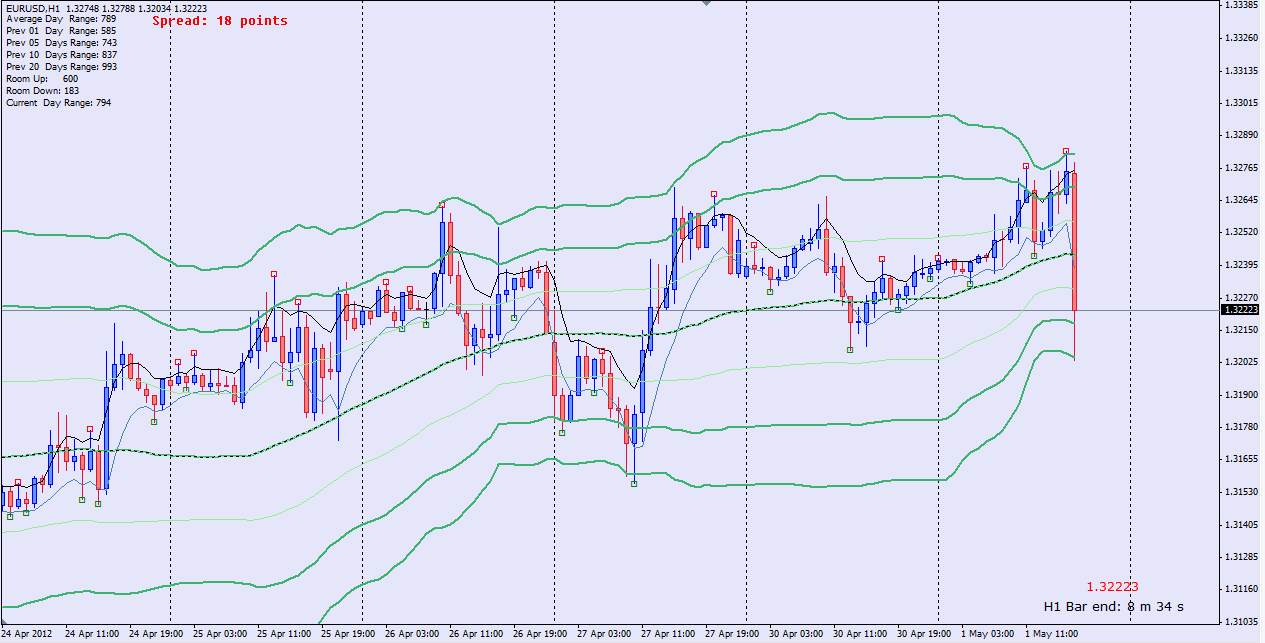1265x643 pixels.
Task: Click the 1.31160 price axis label
Action: [x=1241, y=589]
